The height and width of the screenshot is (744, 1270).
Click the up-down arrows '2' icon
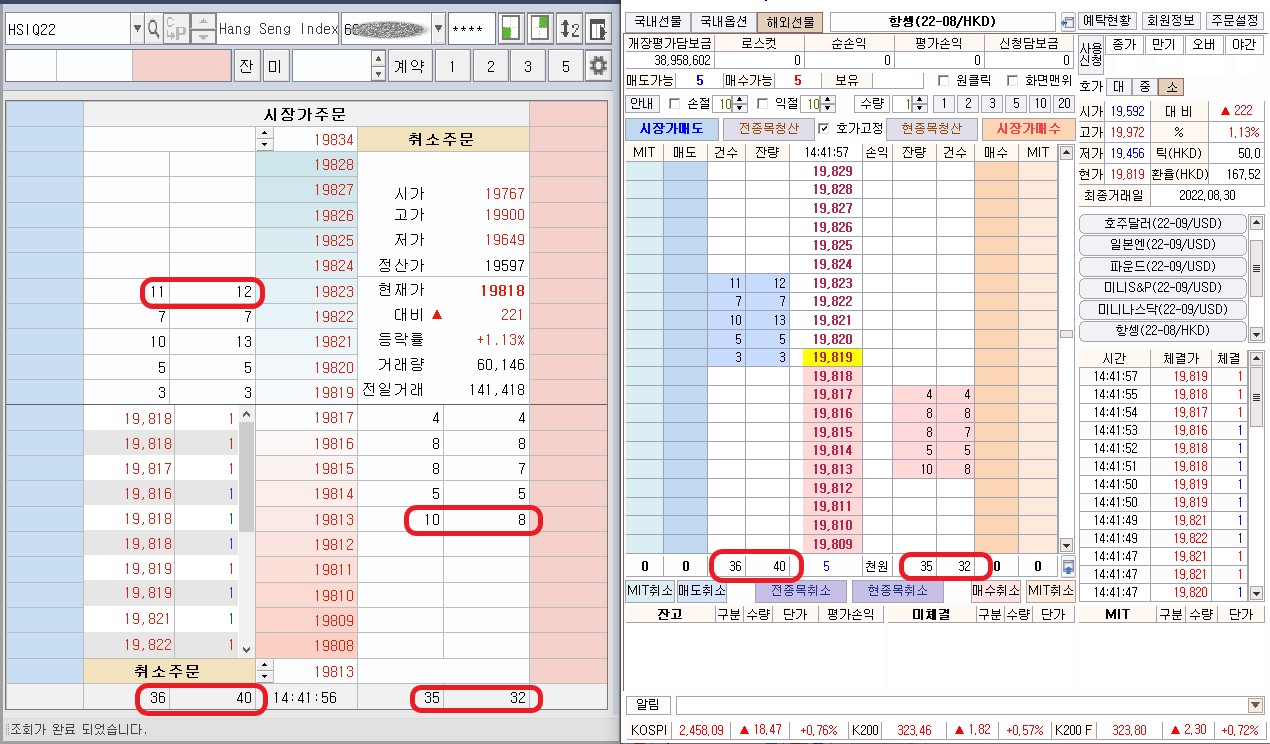click(569, 29)
